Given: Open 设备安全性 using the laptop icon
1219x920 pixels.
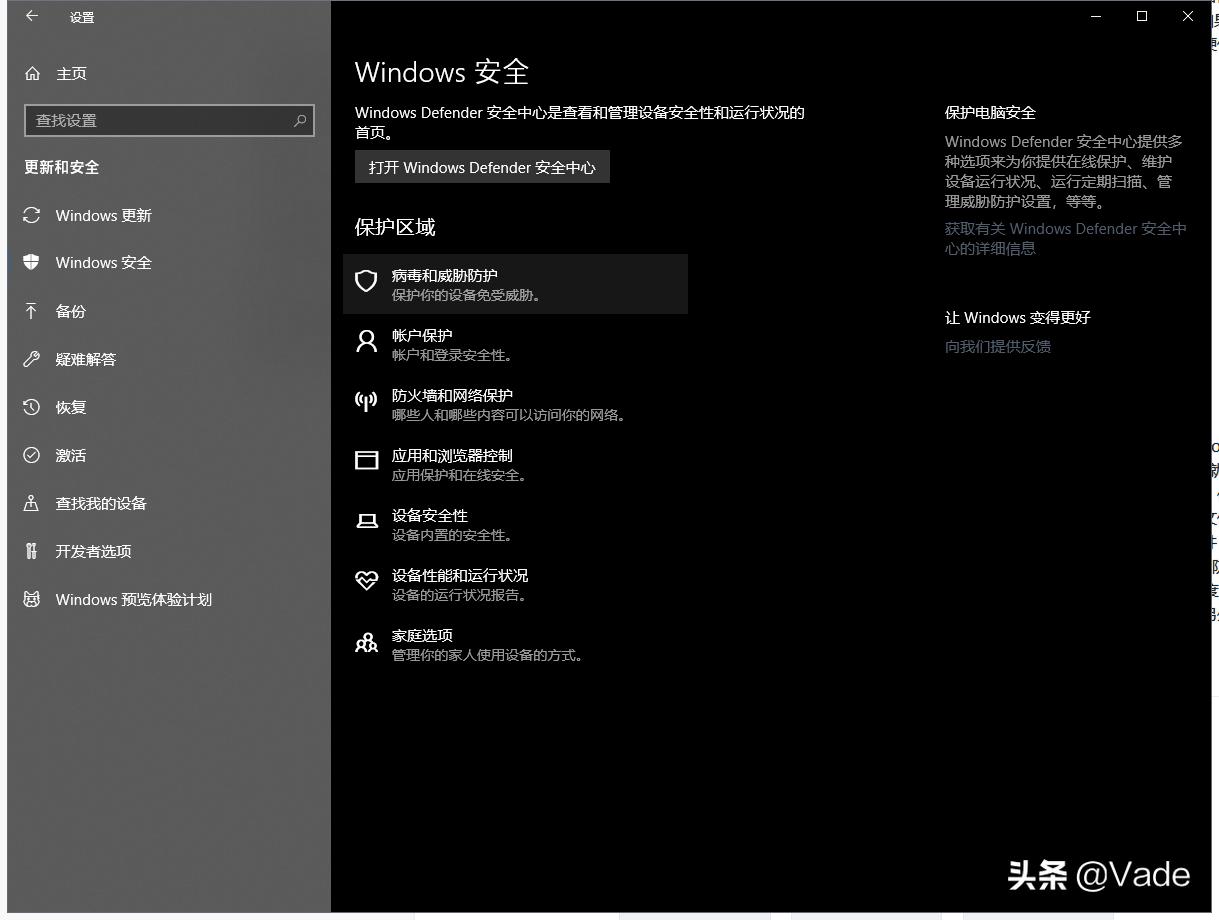Looking at the screenshot, I should tap(366, 522).
